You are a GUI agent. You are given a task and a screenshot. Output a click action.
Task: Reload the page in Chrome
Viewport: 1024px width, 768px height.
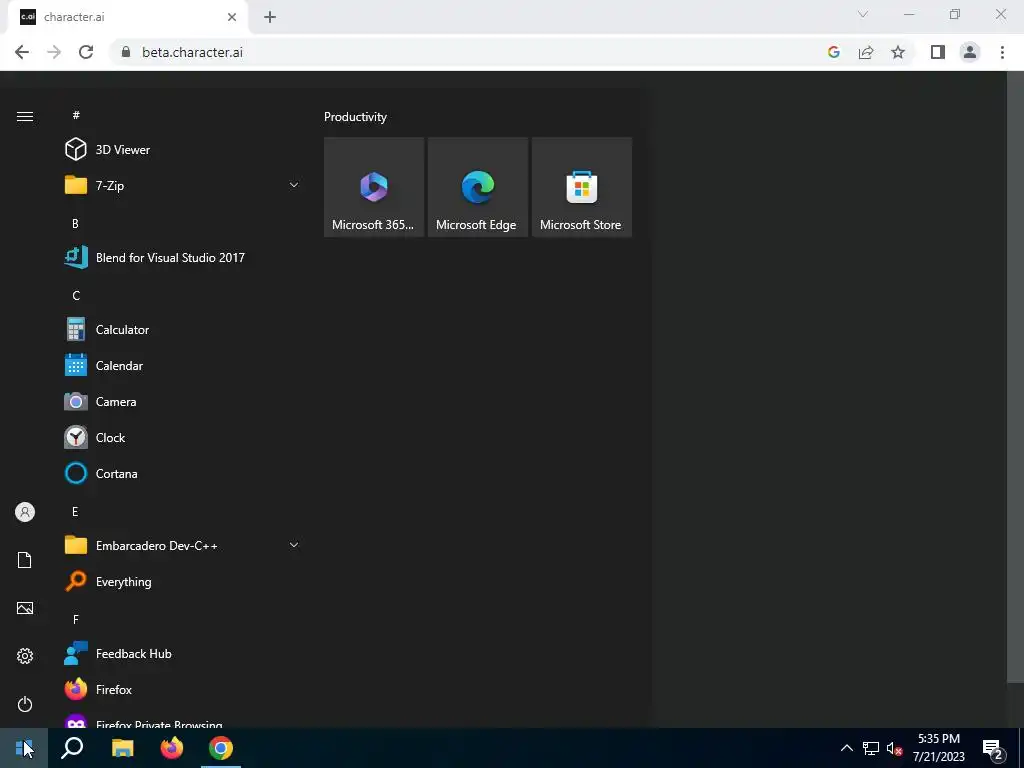coord(86,52)
